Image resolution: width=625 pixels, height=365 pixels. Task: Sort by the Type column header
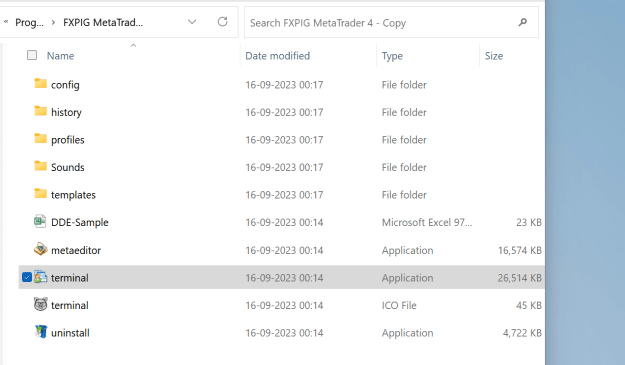[x=392, y=56]
